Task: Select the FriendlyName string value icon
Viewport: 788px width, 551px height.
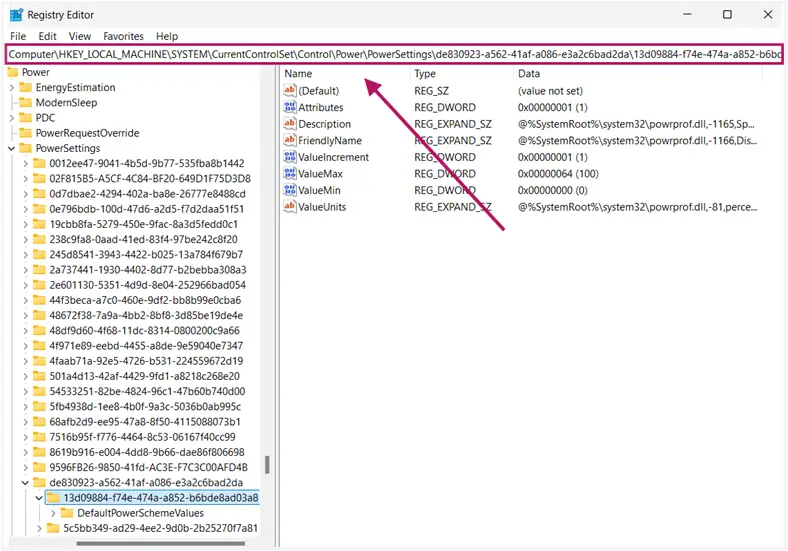Action: tap(290, 140)
